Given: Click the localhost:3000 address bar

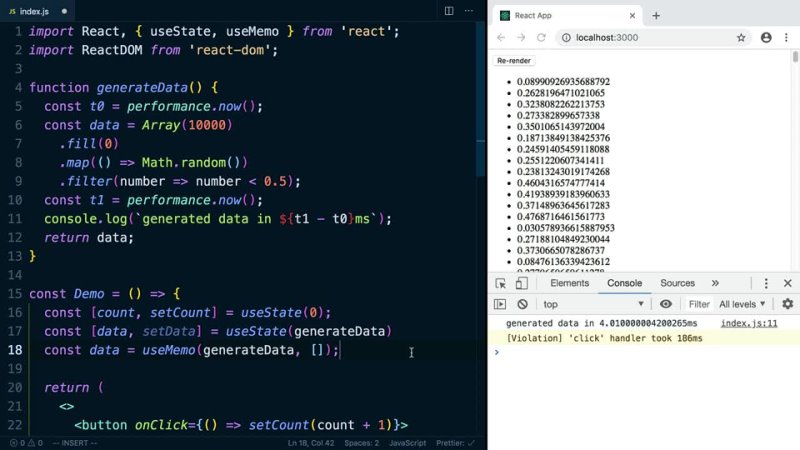Looking at the screenshot, I should [x=653, y=38].
